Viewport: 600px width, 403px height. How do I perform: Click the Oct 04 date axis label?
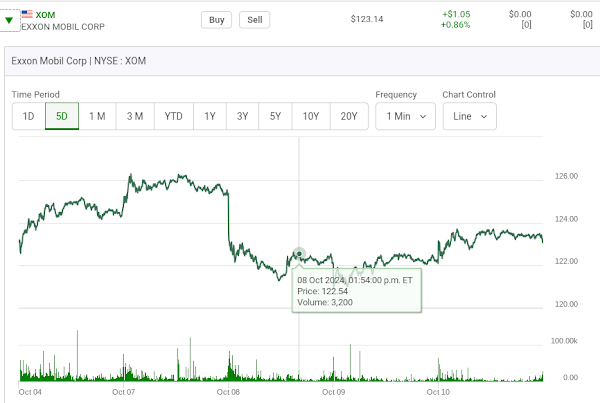click(30, 392)
